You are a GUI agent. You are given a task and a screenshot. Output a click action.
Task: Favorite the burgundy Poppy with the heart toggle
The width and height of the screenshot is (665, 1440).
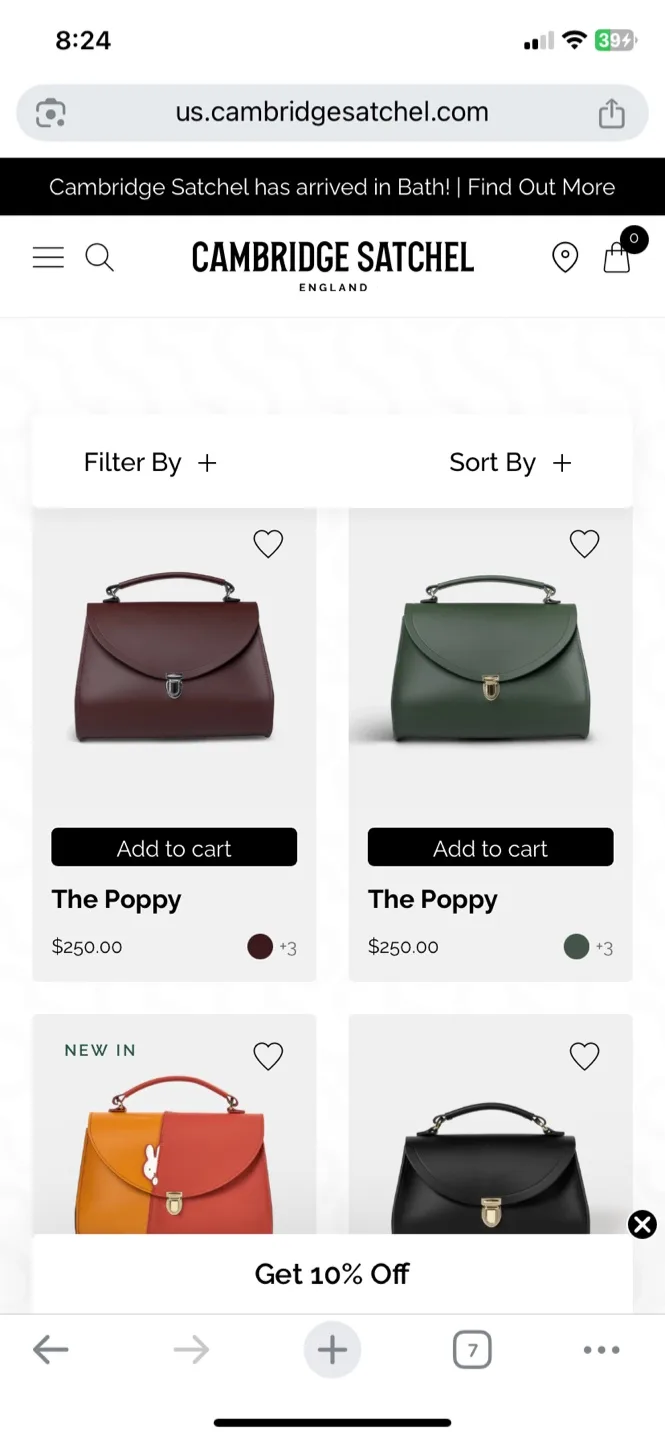[x=268, y=543]
